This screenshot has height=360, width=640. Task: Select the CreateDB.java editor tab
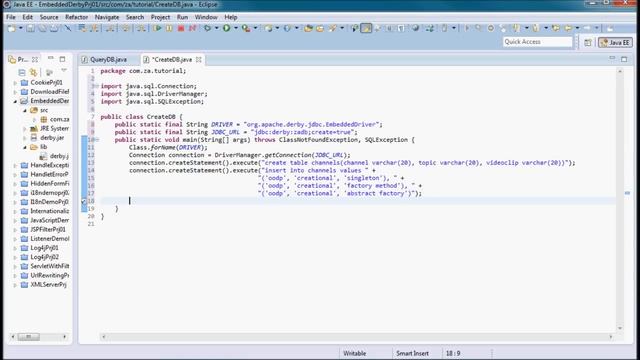172,60
